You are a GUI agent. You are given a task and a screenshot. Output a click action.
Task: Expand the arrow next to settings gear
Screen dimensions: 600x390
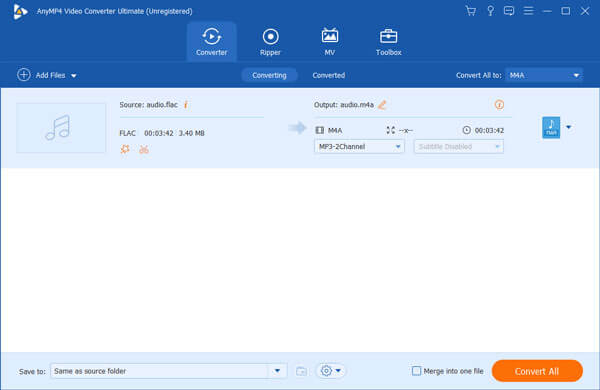(338, 370)
